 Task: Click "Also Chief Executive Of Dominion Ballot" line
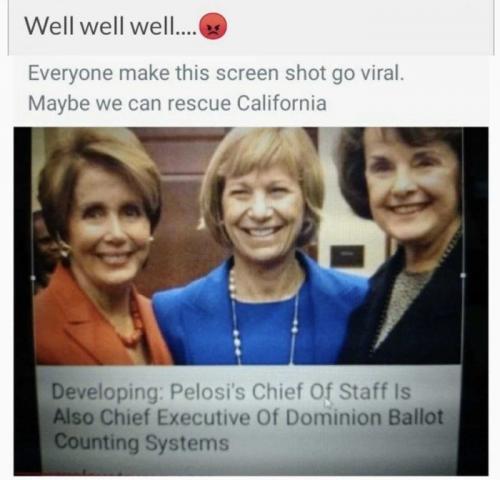pos(248,417)
